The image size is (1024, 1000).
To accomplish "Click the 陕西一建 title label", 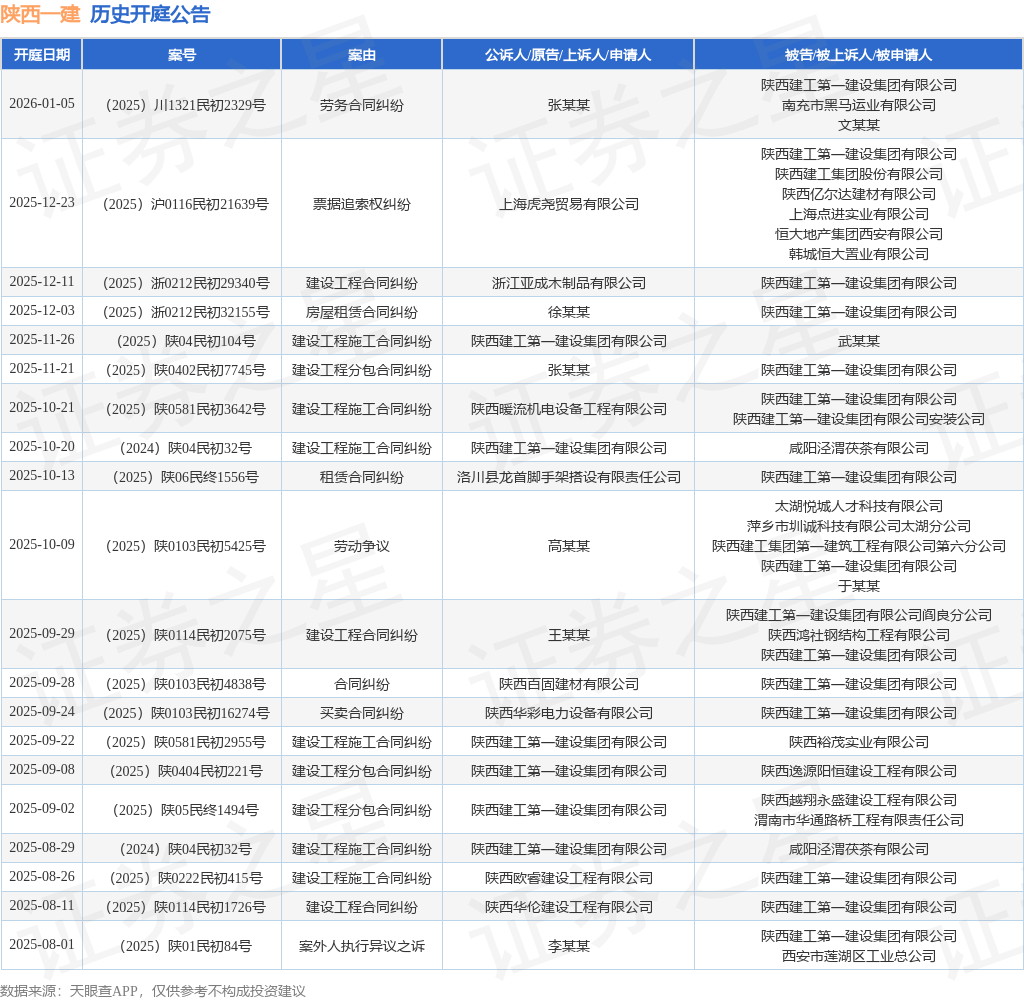I will point(40,14).
